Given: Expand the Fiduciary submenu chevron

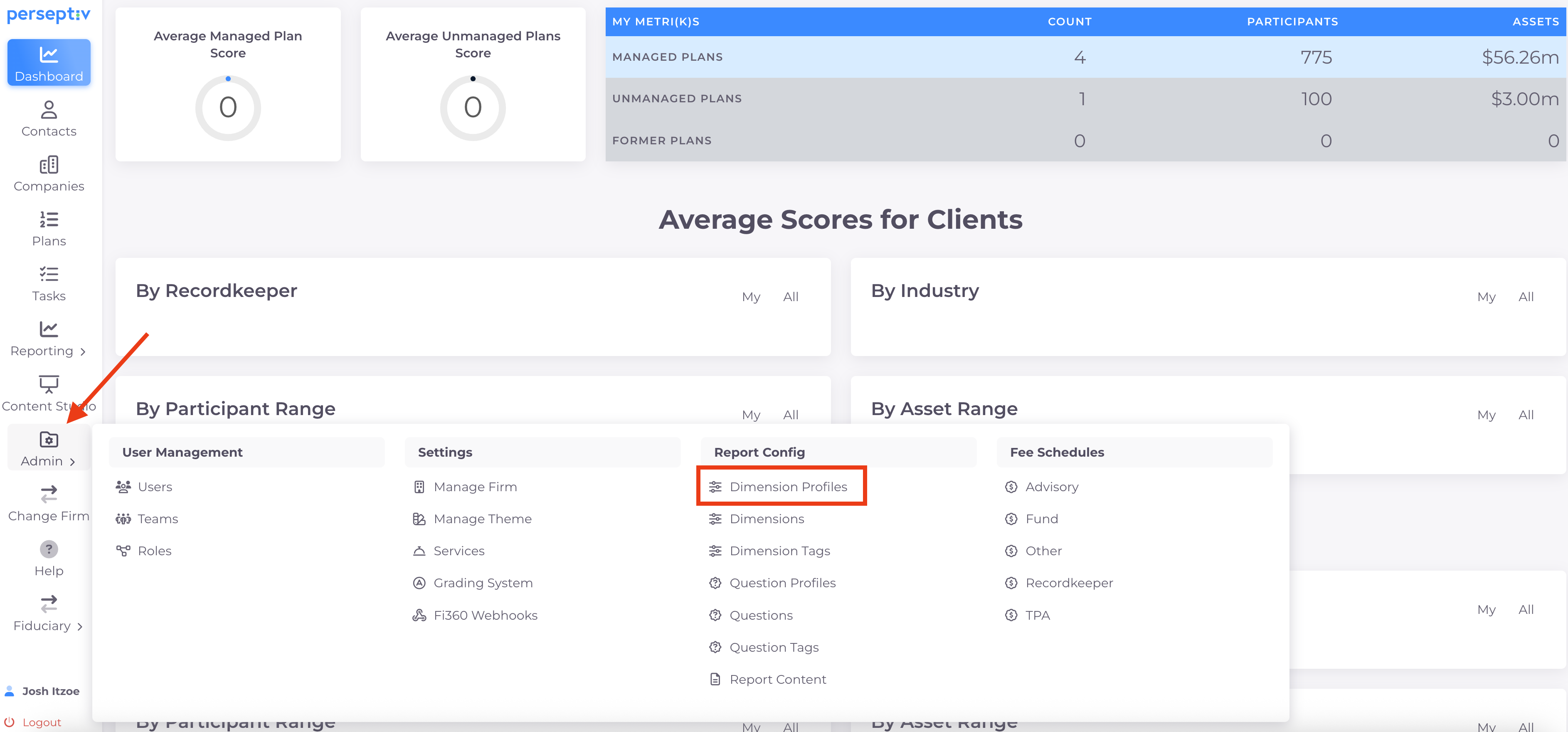Looking at the screenshot, I should tap(80, 627).
